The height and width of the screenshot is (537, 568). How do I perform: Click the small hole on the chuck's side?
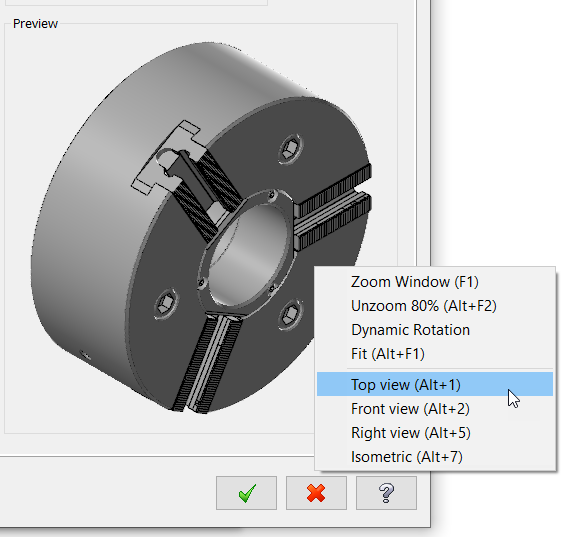[85, 355]
